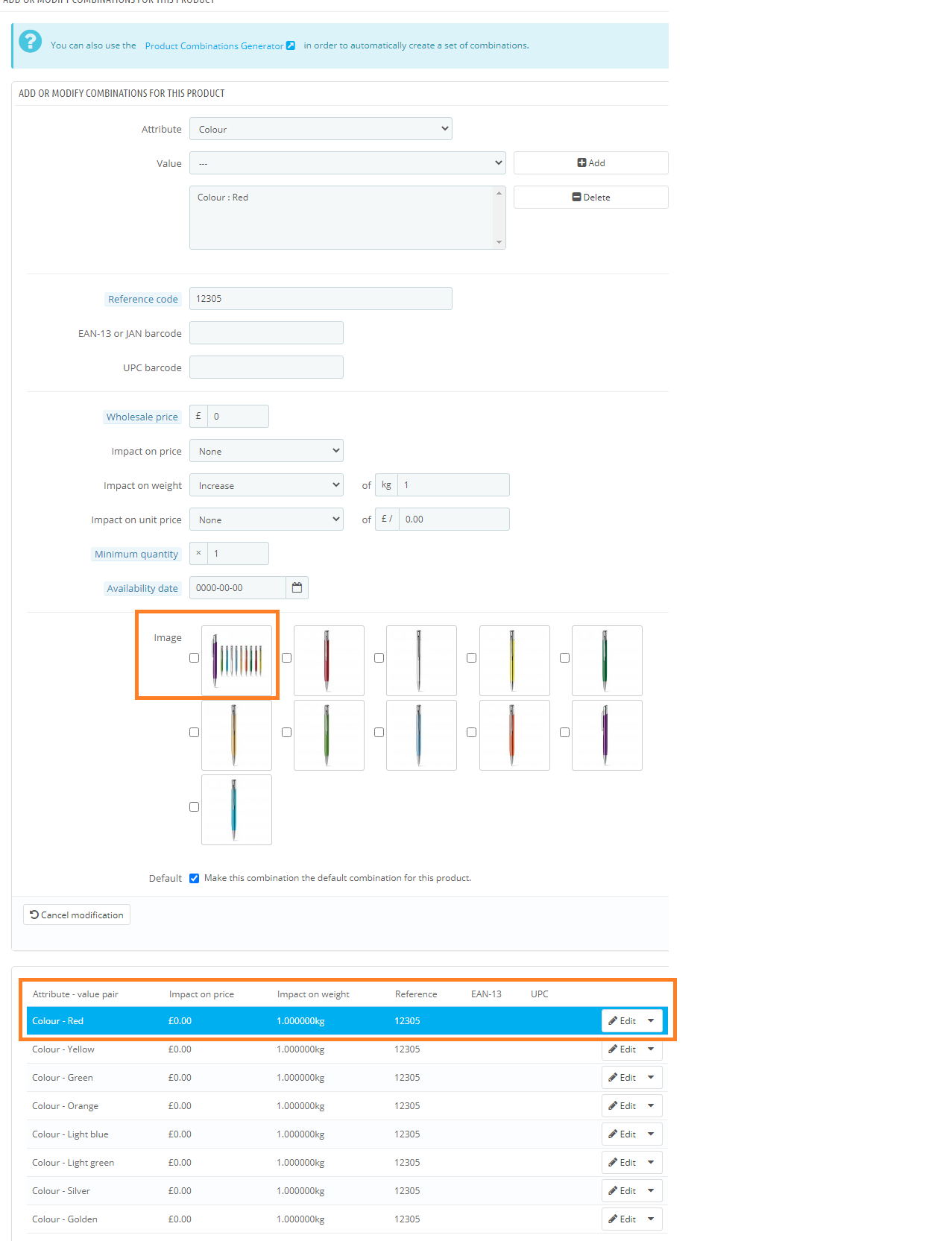Expand actions arrow for Colour - Yellow
The width and height of the screenshot is (952, 1241).
(651, 1049)
